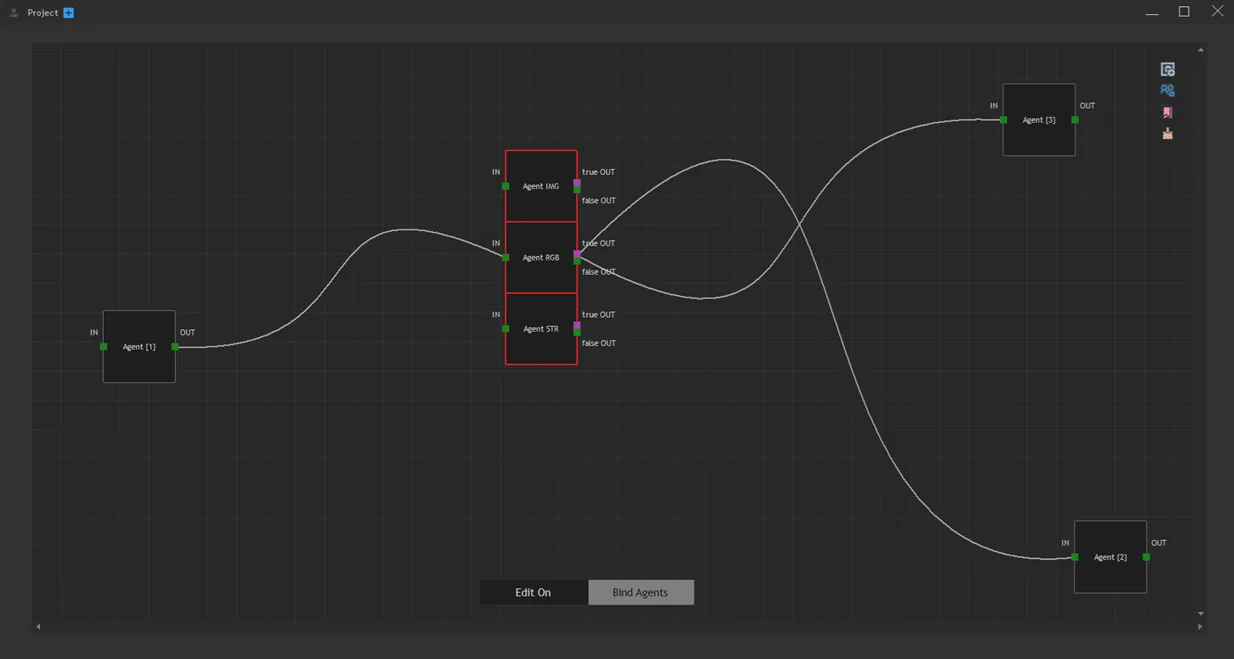Image resolution: width=1234 pixels, height=659 pixels.
Task: Click the Bind Agents button
Action: (x=640, y=592)
